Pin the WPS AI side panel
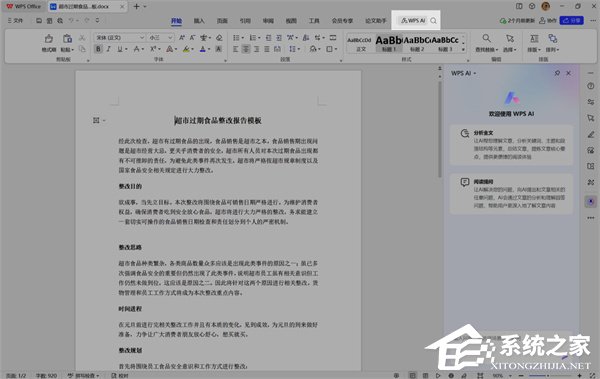 pos(557,73)
